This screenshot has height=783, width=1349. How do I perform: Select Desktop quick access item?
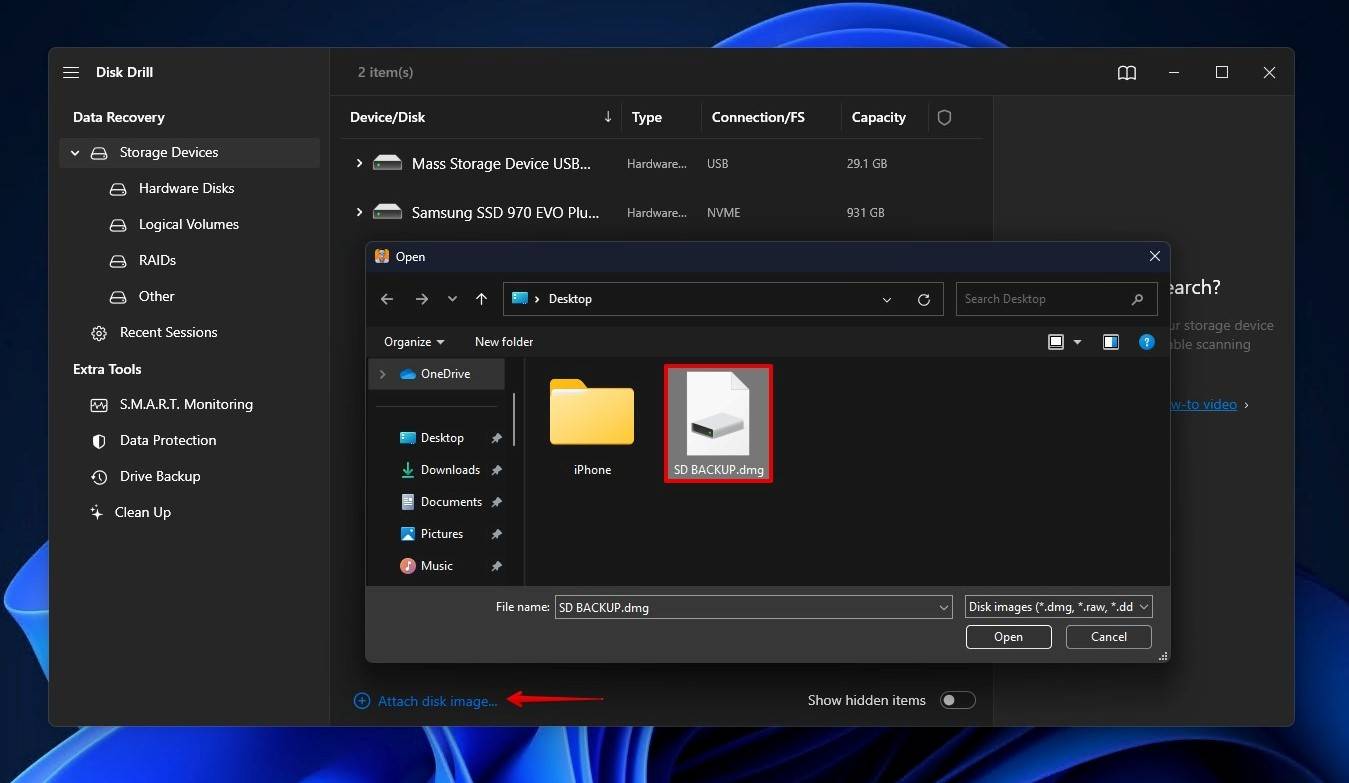[442, 438]
